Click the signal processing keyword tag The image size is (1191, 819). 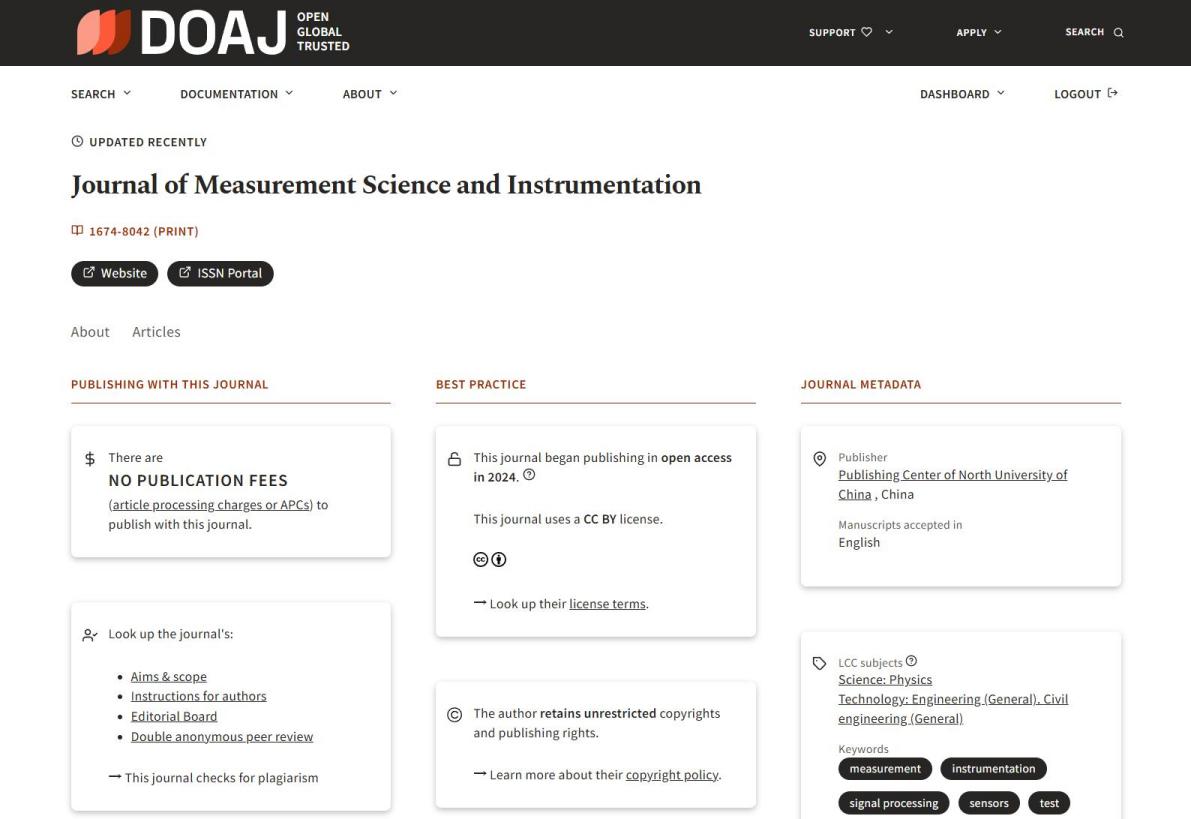[x=893, y=803]
